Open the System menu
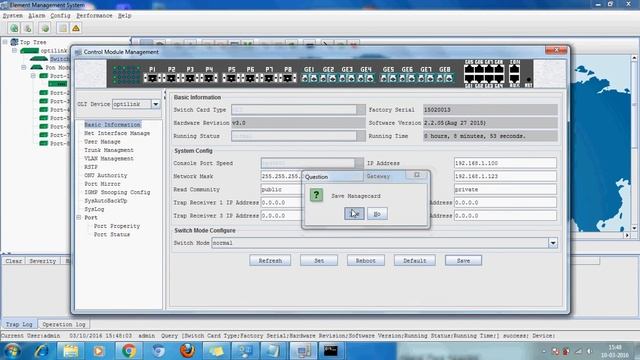The image size is (640, 360). coord(13,16)
